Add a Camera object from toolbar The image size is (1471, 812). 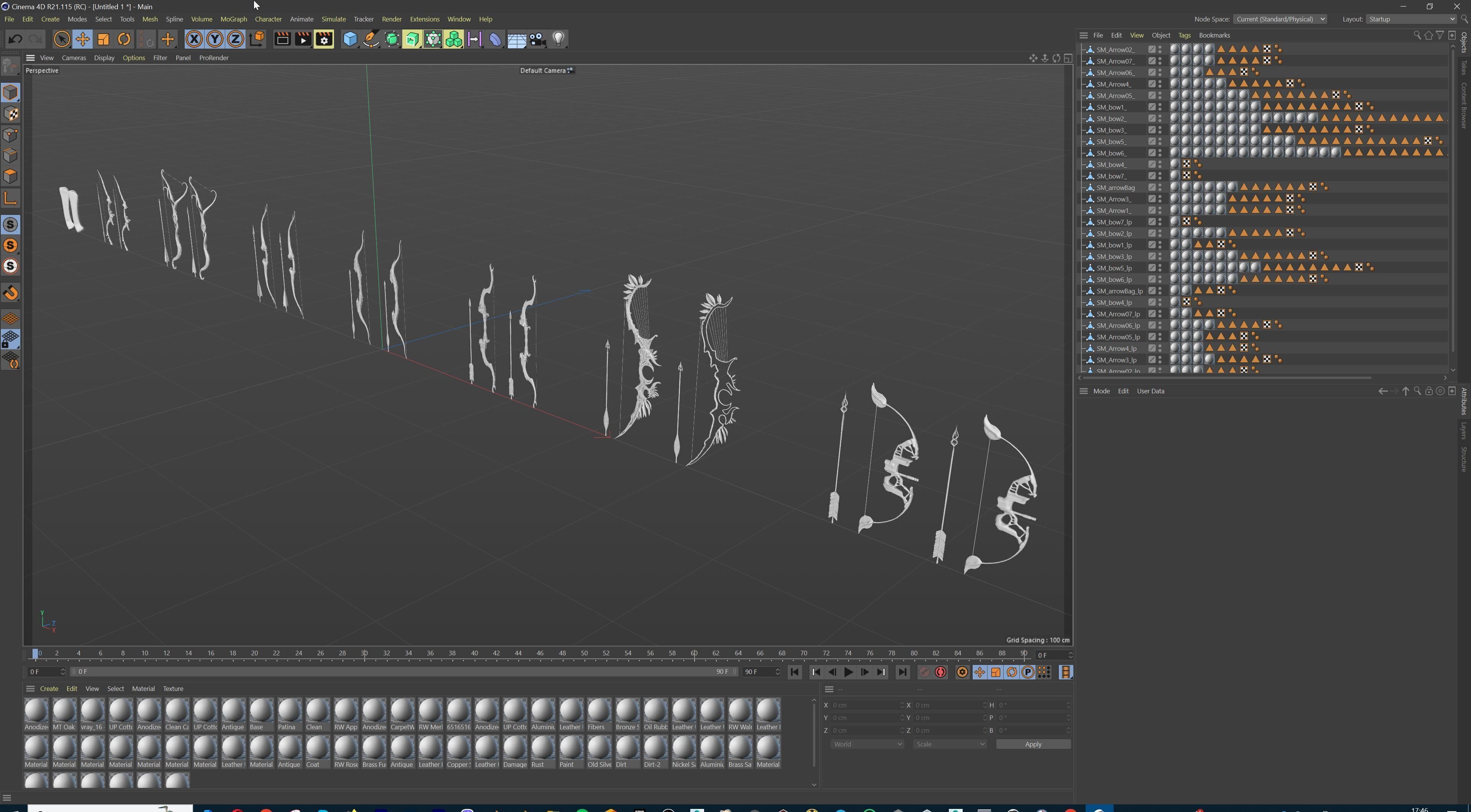(x=537, y=39)
